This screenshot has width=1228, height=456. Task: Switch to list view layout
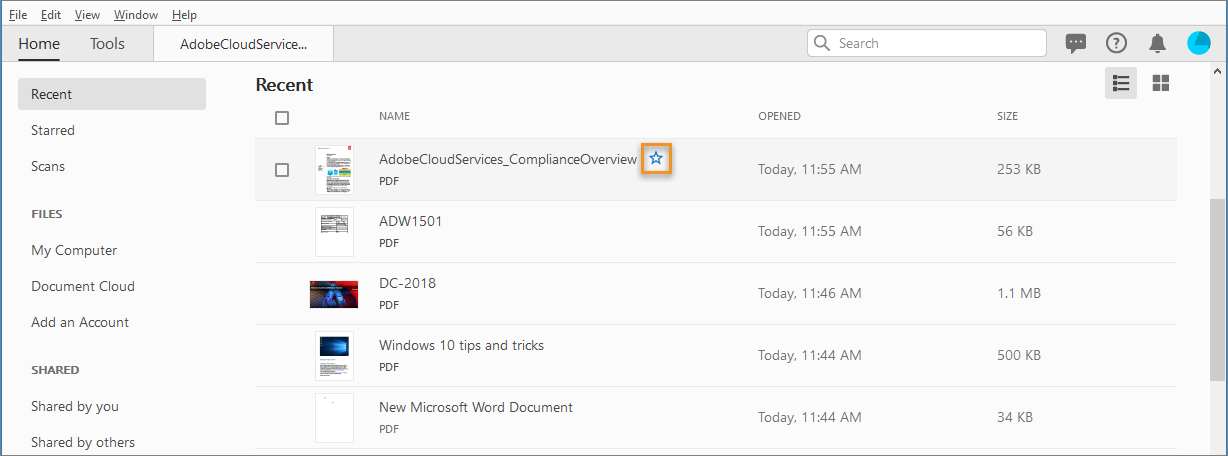[x=1121, y=84]
